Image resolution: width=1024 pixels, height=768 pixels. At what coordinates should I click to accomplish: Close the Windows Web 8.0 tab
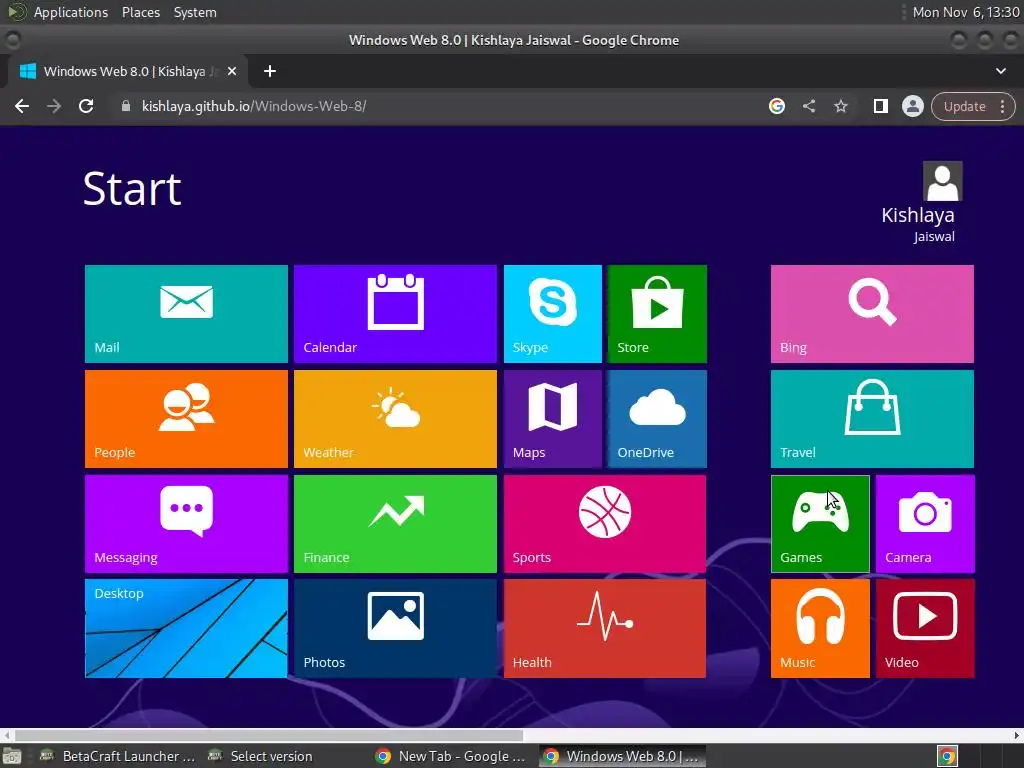pos(232,71)
